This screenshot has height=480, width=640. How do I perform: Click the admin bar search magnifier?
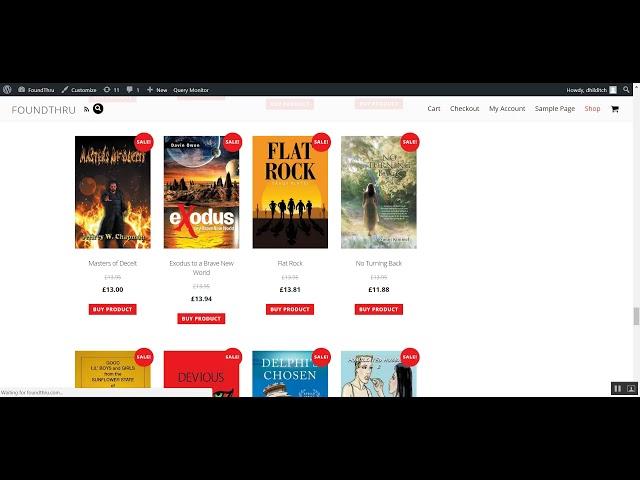coord(626,89)
